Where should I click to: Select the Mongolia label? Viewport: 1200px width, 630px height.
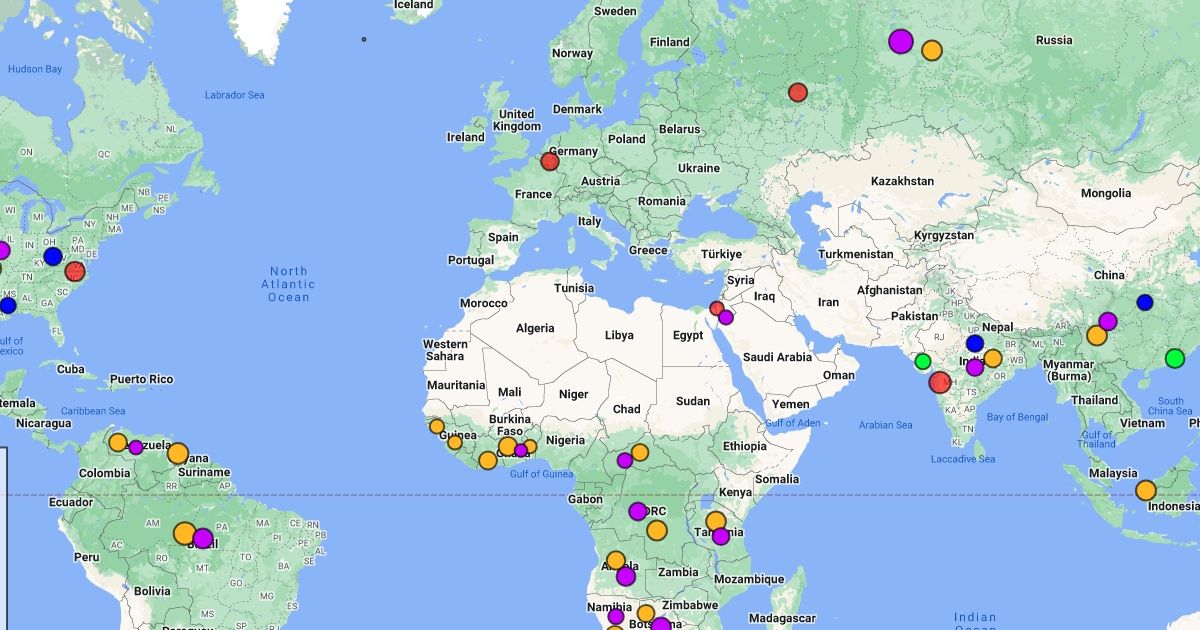tap(1105, 193)
